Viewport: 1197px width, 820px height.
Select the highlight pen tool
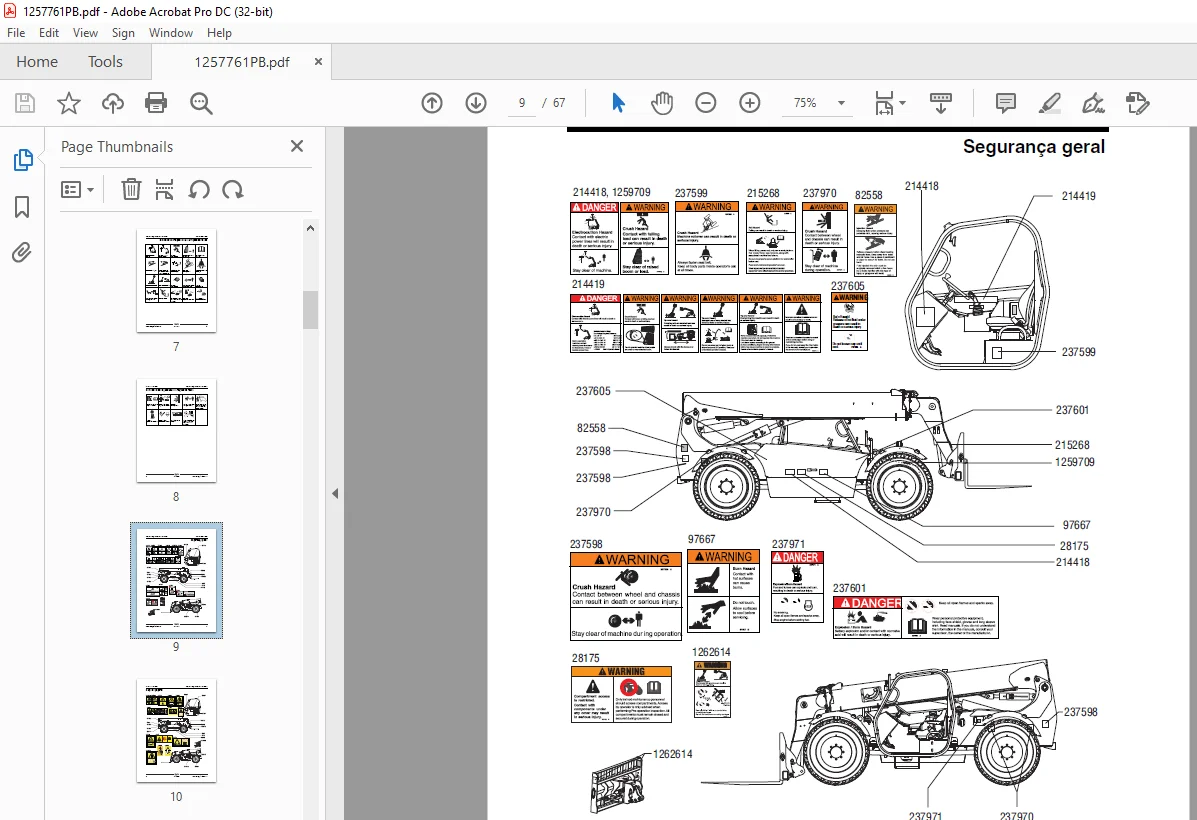[x=1050, y=103]
